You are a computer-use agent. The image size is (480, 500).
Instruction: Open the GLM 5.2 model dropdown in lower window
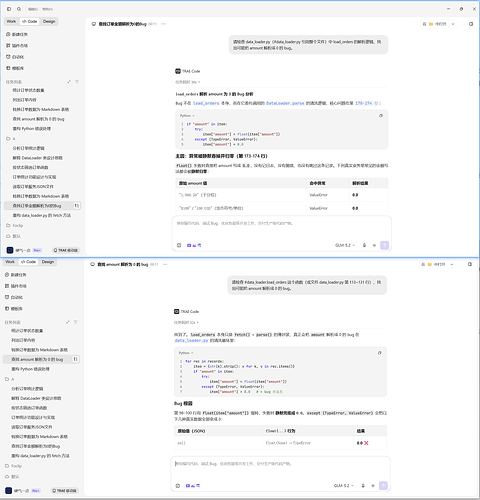coord(343,486)
